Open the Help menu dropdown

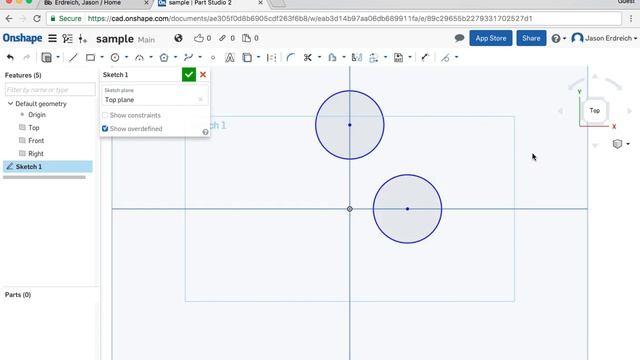[558, 38]
